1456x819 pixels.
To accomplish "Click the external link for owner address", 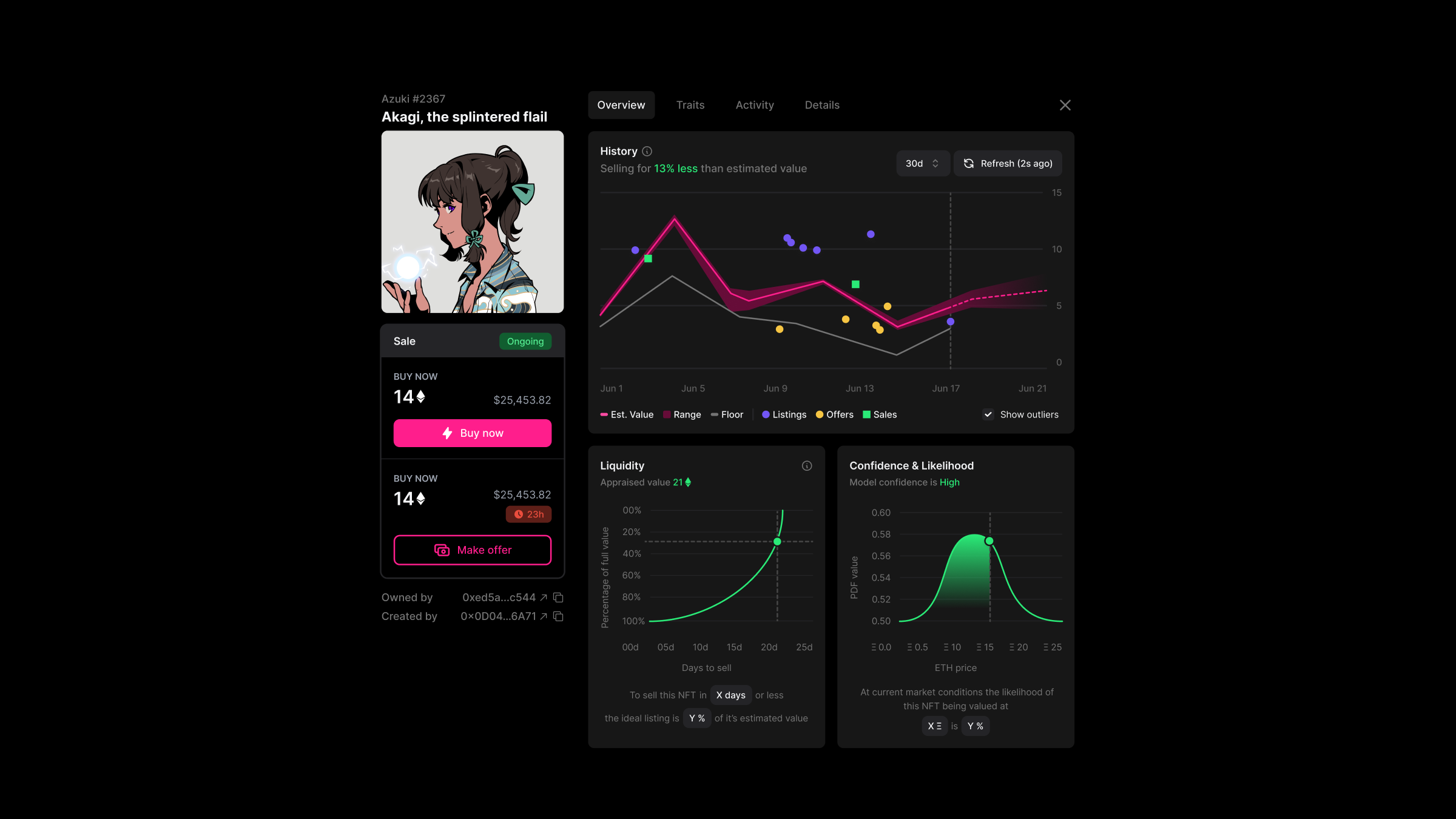I will click(544, 597).
